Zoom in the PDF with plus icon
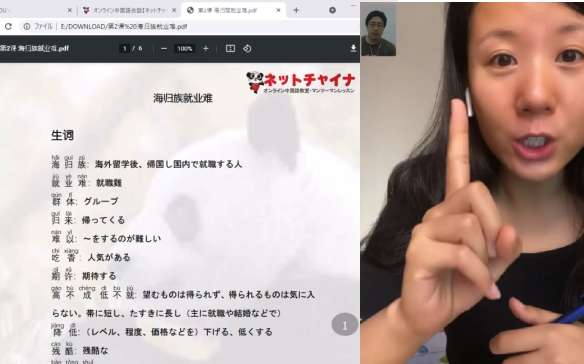This screenshot has width=584, height=364. [206, 48]
